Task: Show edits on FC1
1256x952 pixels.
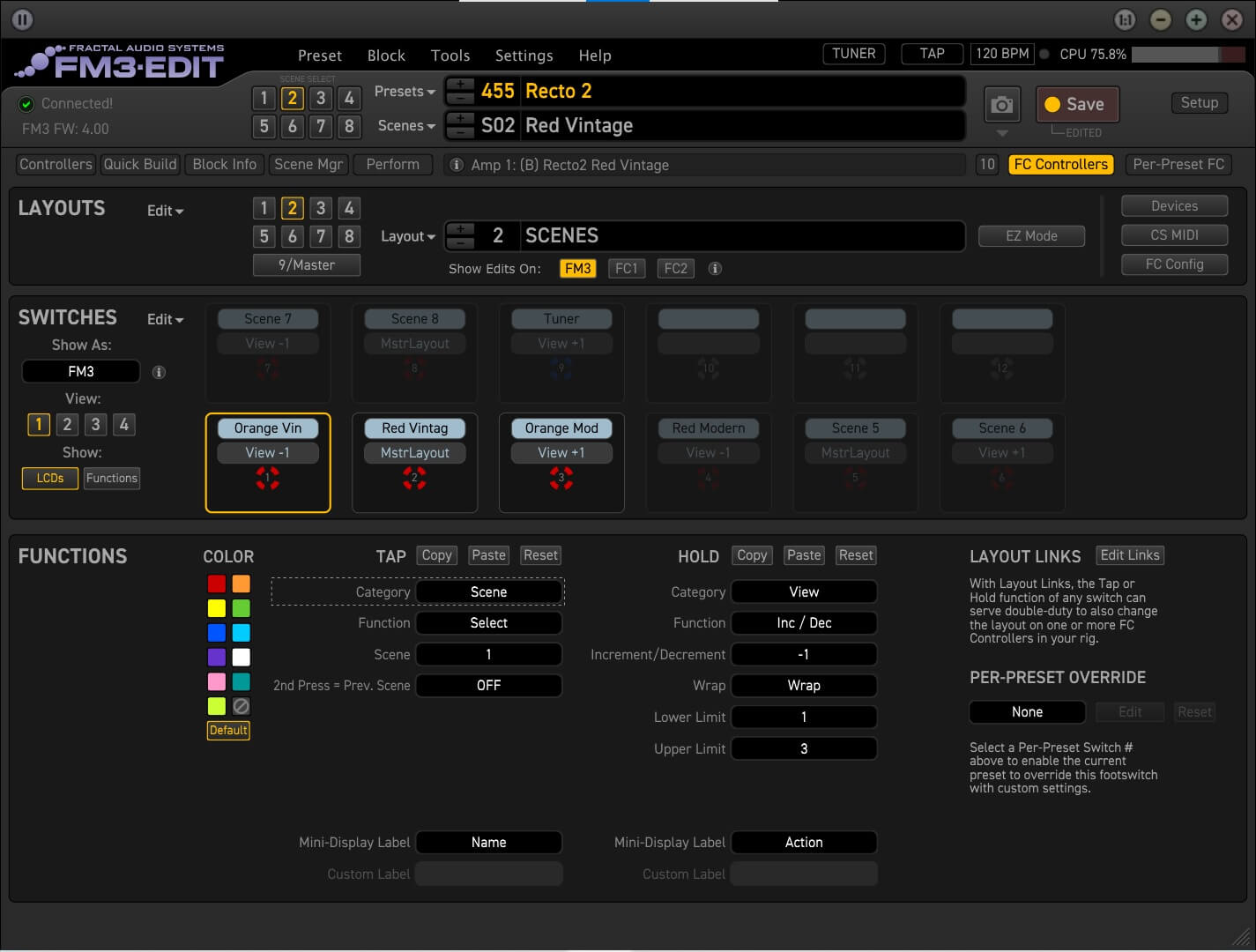Action: (x=626, y=268)
